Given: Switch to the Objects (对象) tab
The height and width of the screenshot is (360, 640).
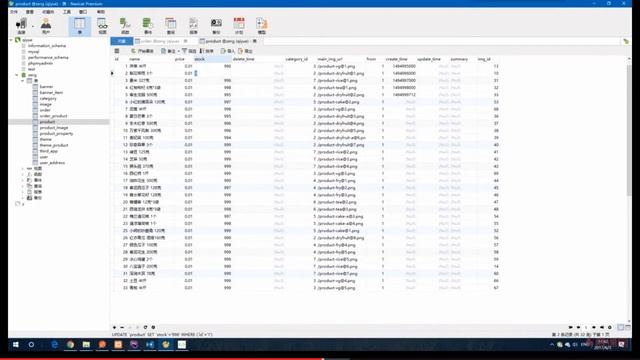Looking at the screenshot, I should [122, 41].
